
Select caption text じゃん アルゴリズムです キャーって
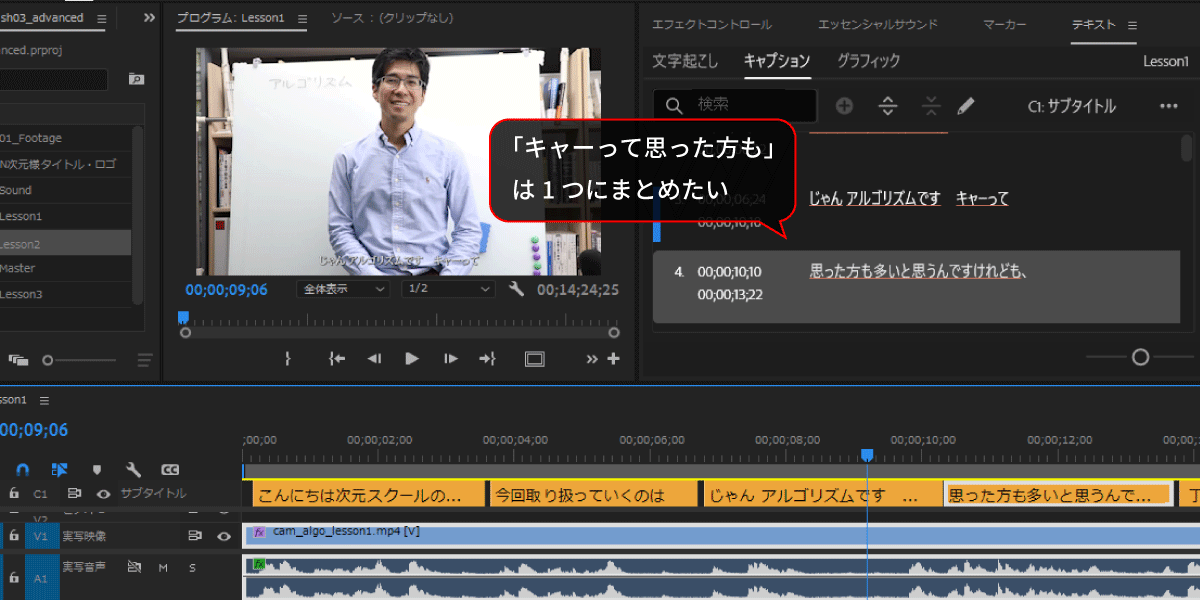point(909,199)
